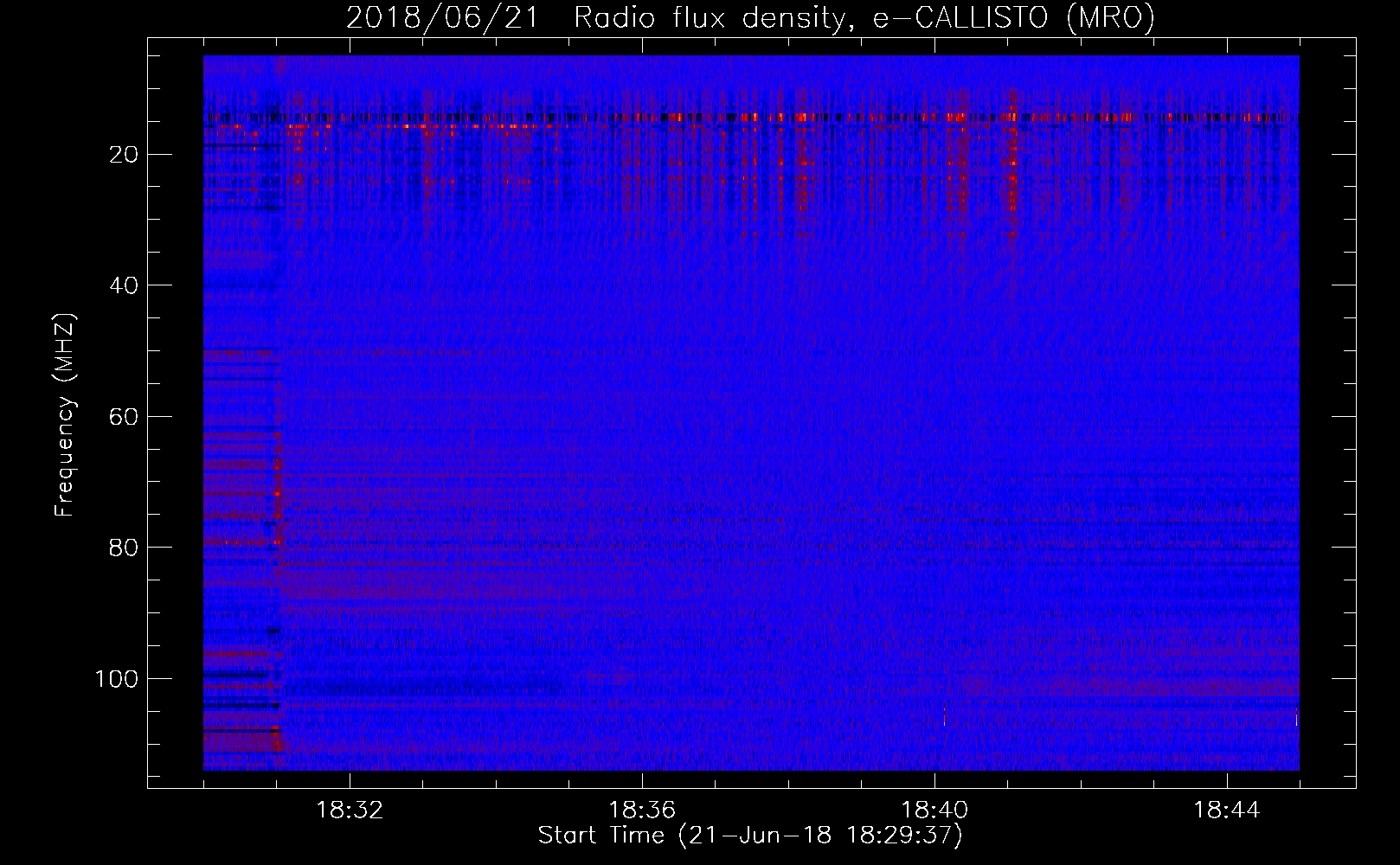This screenshot has height=865, width=1400.
Task: Click the 80 MHz frequency tick label
Action: (124, 548)
